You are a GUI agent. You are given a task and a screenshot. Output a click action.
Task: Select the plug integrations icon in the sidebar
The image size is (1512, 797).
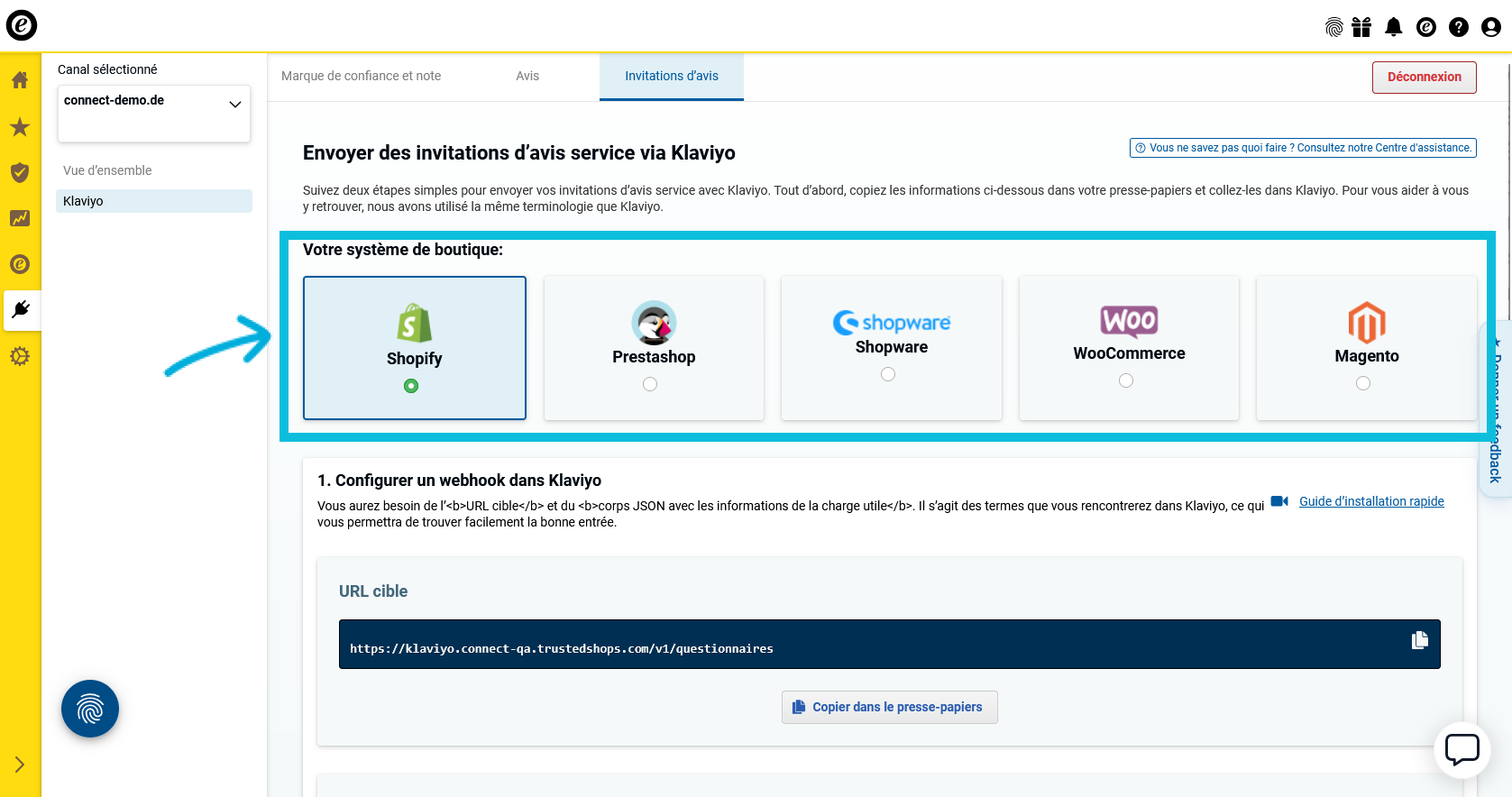[x=21, y=310]
